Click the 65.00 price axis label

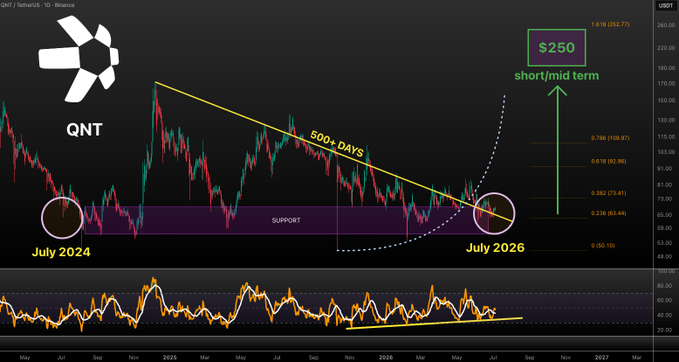tap(666, 215)
